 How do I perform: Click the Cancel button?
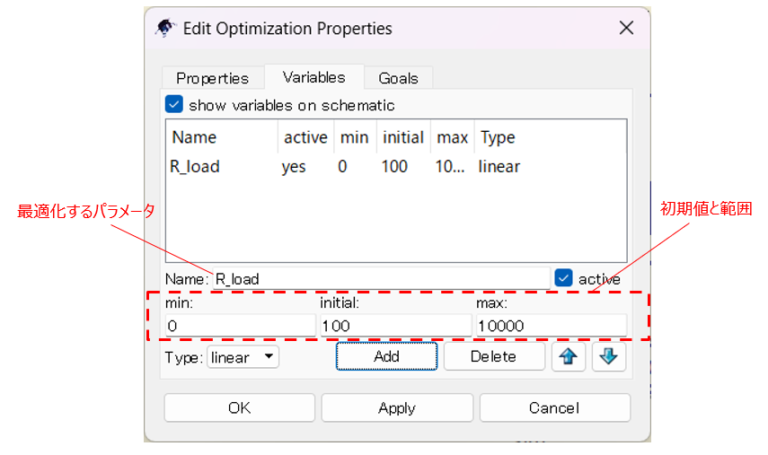(554, 408)
